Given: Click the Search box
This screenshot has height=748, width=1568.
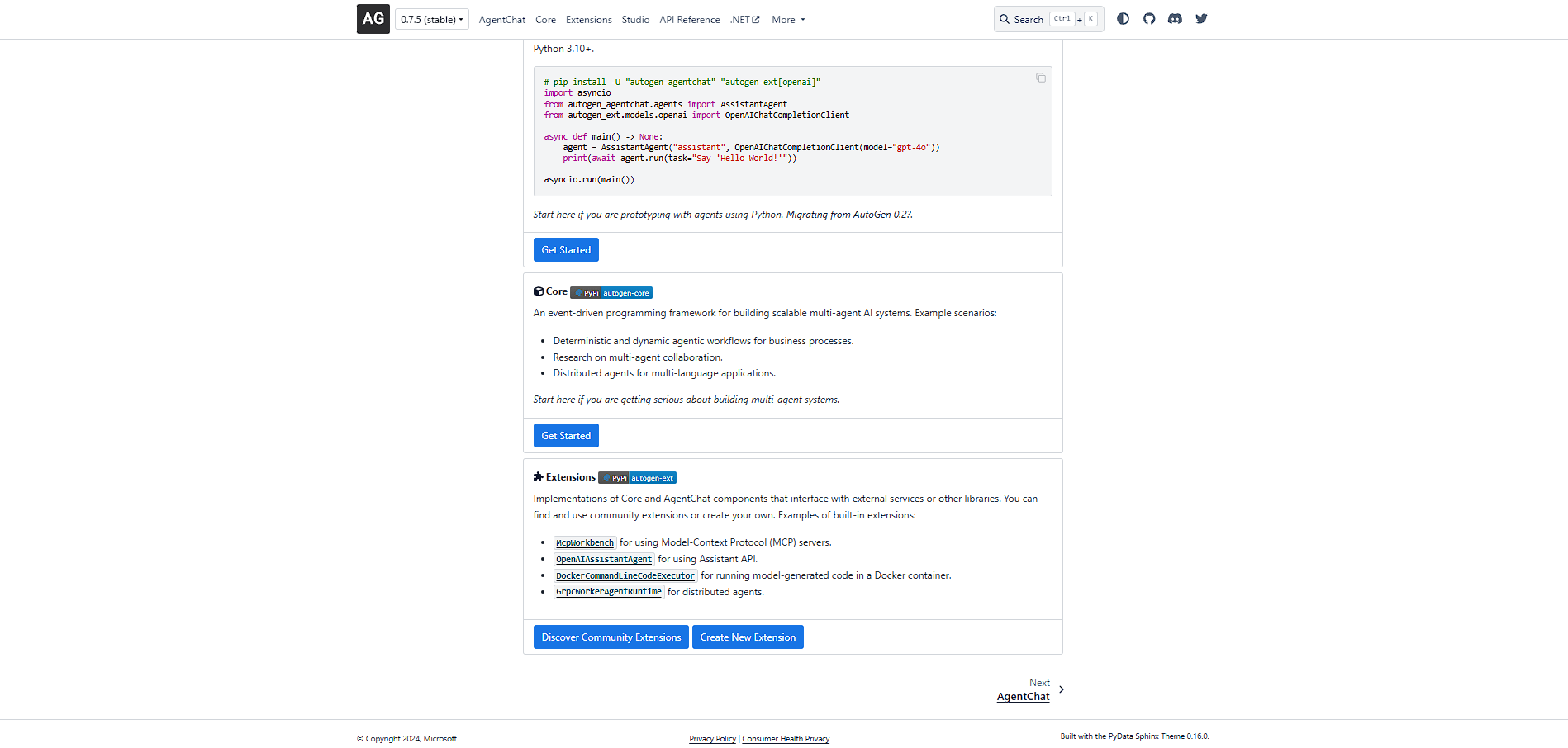Looking at the screenshot, I should (1048, 19).
